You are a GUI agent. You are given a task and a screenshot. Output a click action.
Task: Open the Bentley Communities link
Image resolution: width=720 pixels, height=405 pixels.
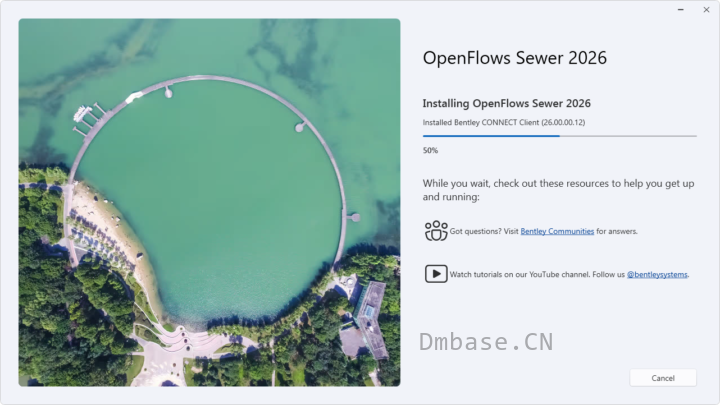coord(557,231)
